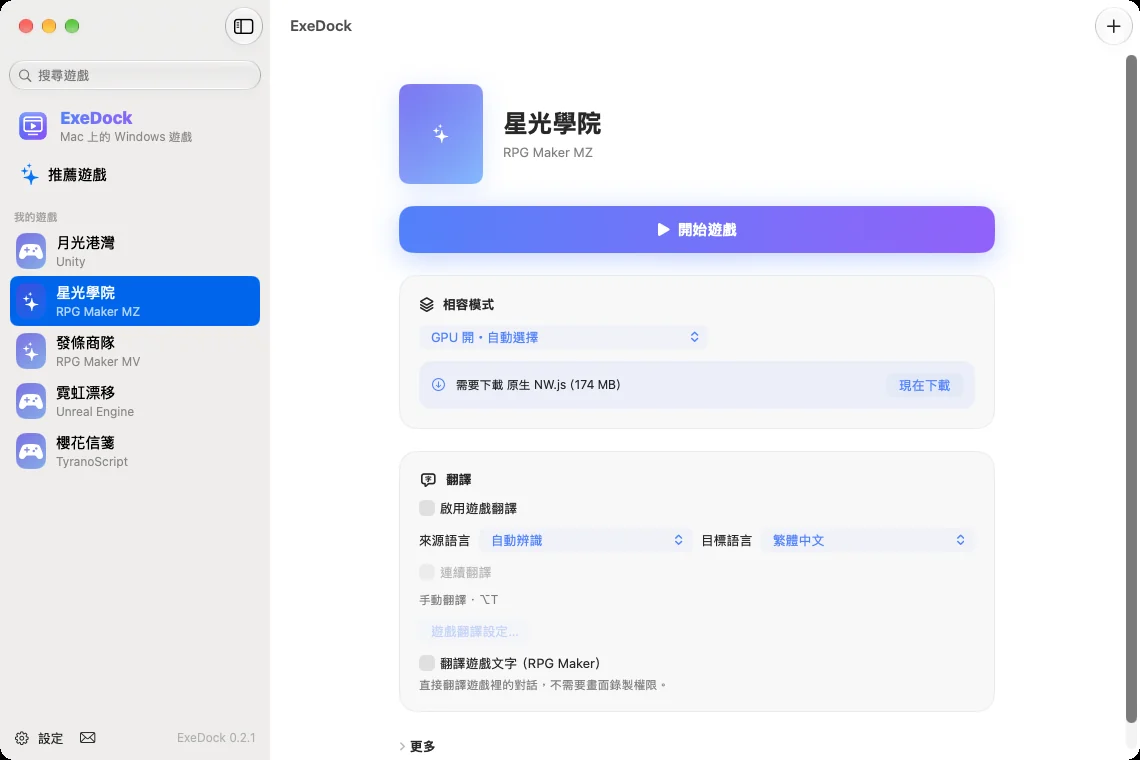Click the large 星光學院 game cover thumbnail
1140x760 pixels.
pos(441,134)
